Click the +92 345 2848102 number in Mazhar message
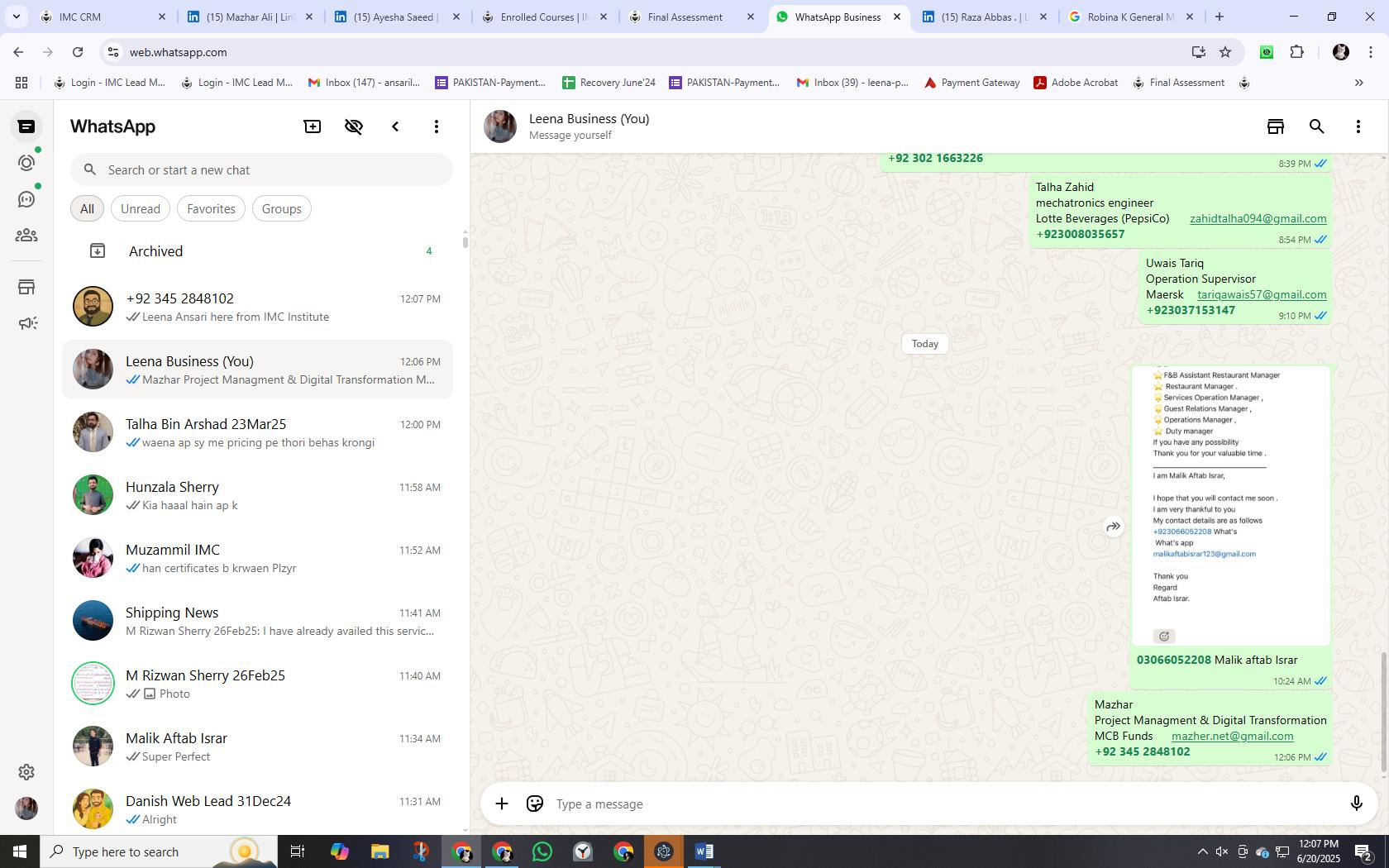1389x868 pixels. coord(1142,751)
